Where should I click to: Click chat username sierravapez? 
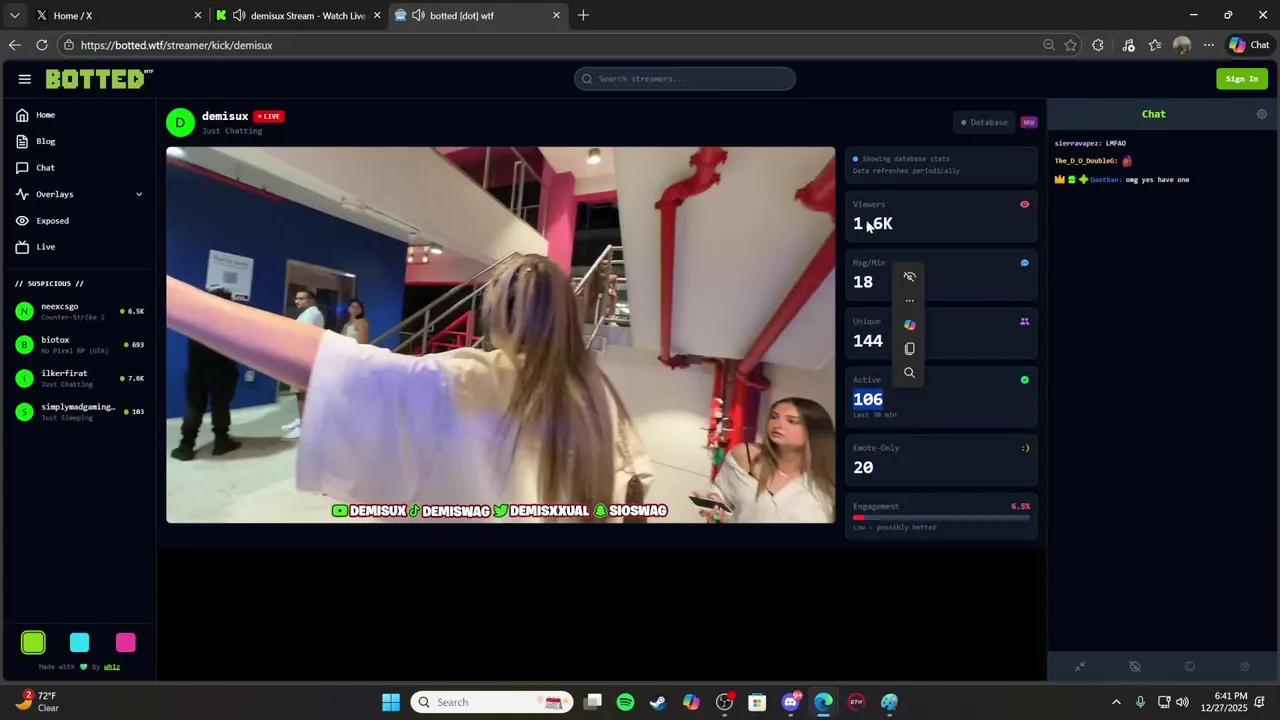click(1077, 143)
